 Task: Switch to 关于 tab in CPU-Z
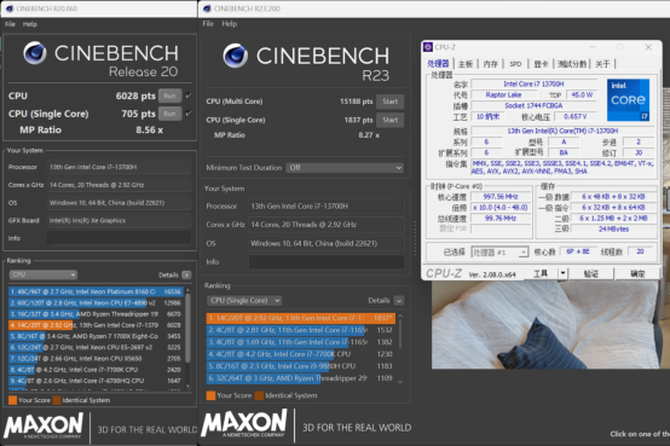click(602, 64)
